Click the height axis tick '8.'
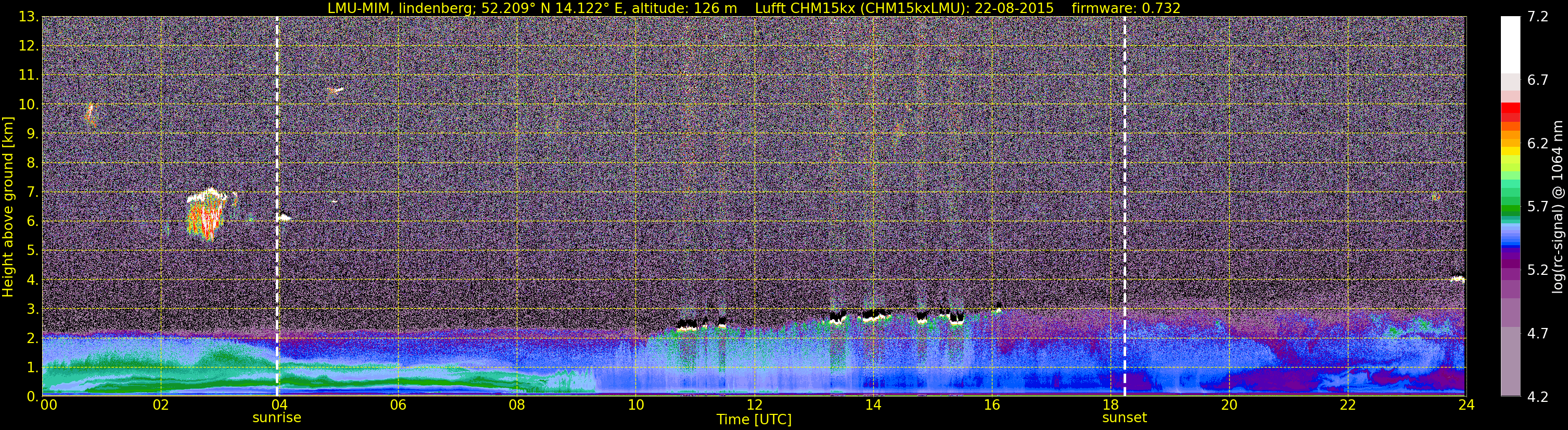 tap(33, 162)
